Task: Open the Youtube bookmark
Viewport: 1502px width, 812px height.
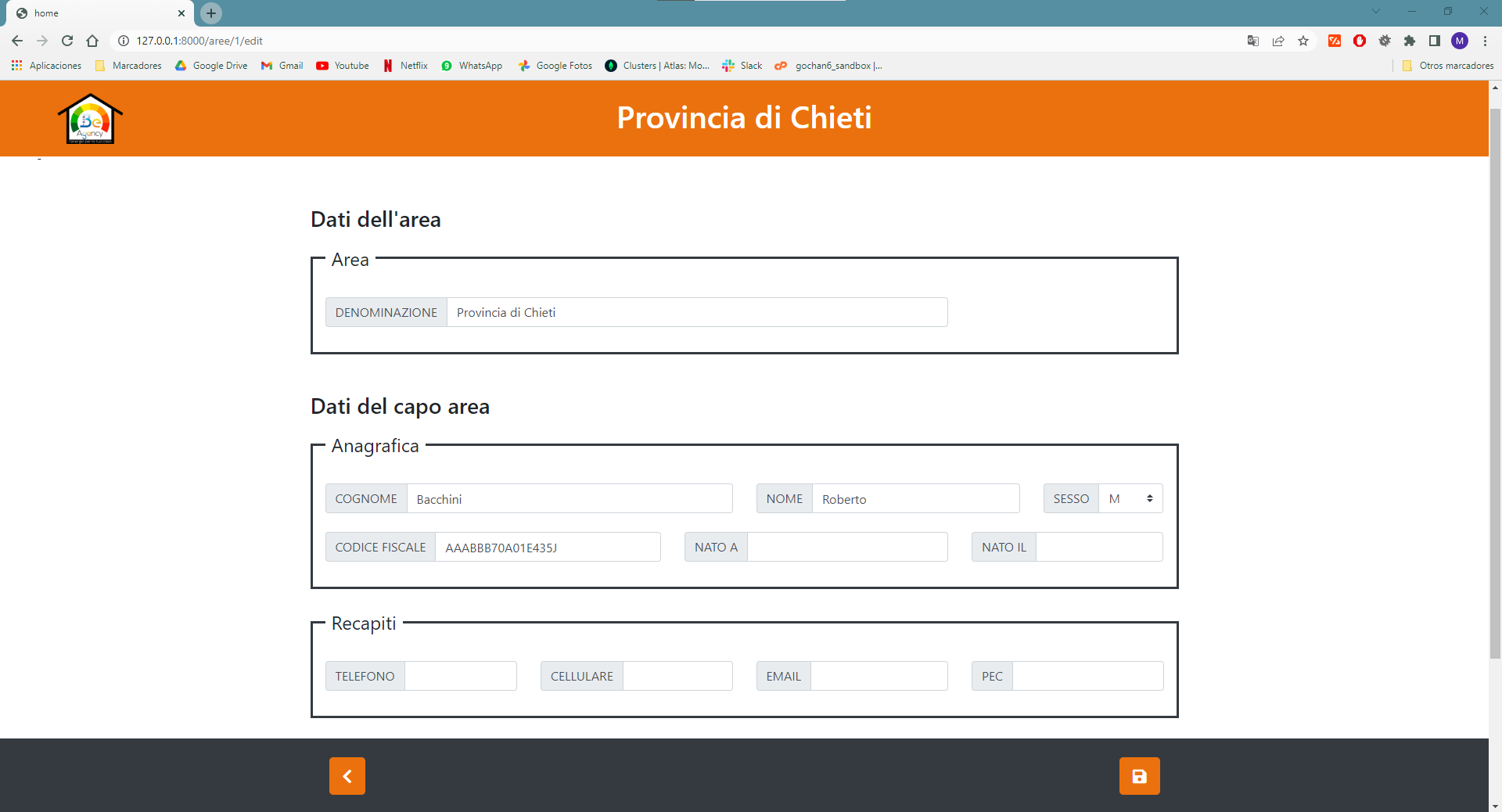Action: pos(343,66)
